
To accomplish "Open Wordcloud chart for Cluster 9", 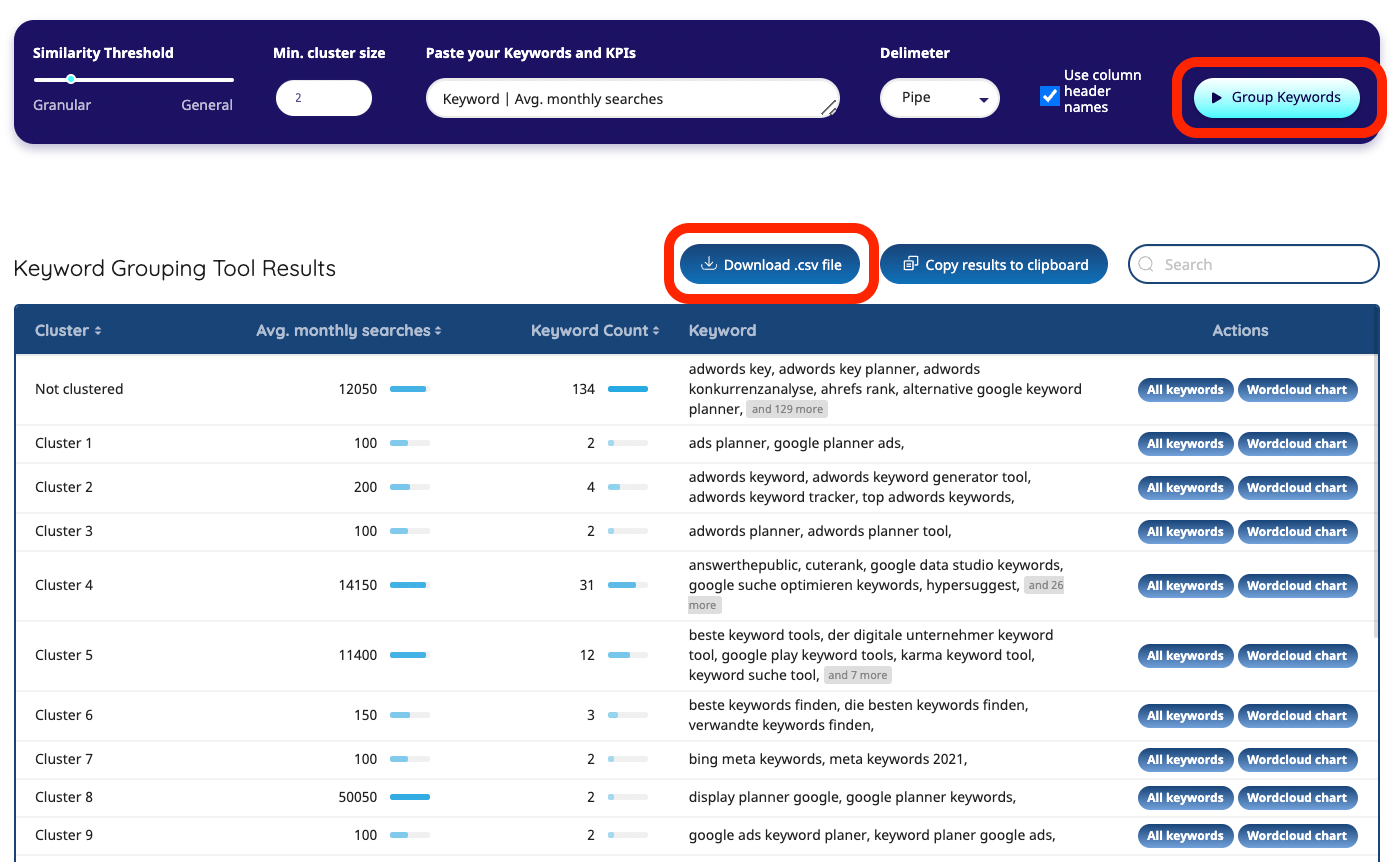I will (1297, 836).
